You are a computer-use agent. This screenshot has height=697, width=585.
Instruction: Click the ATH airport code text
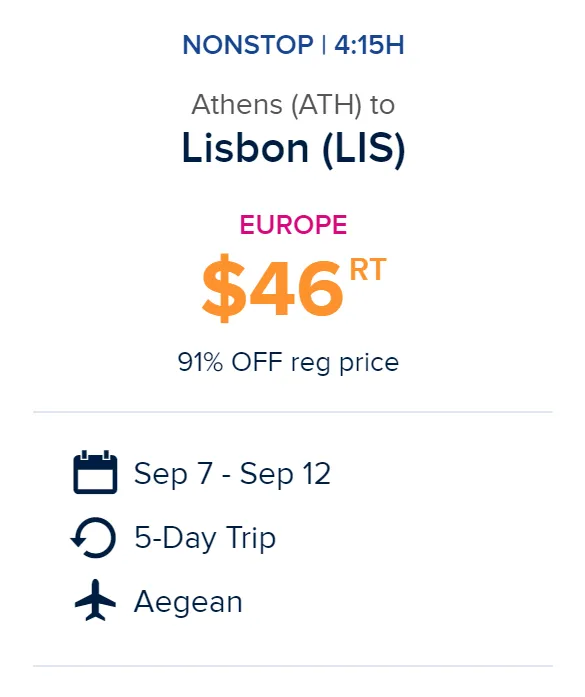point(326,105)
